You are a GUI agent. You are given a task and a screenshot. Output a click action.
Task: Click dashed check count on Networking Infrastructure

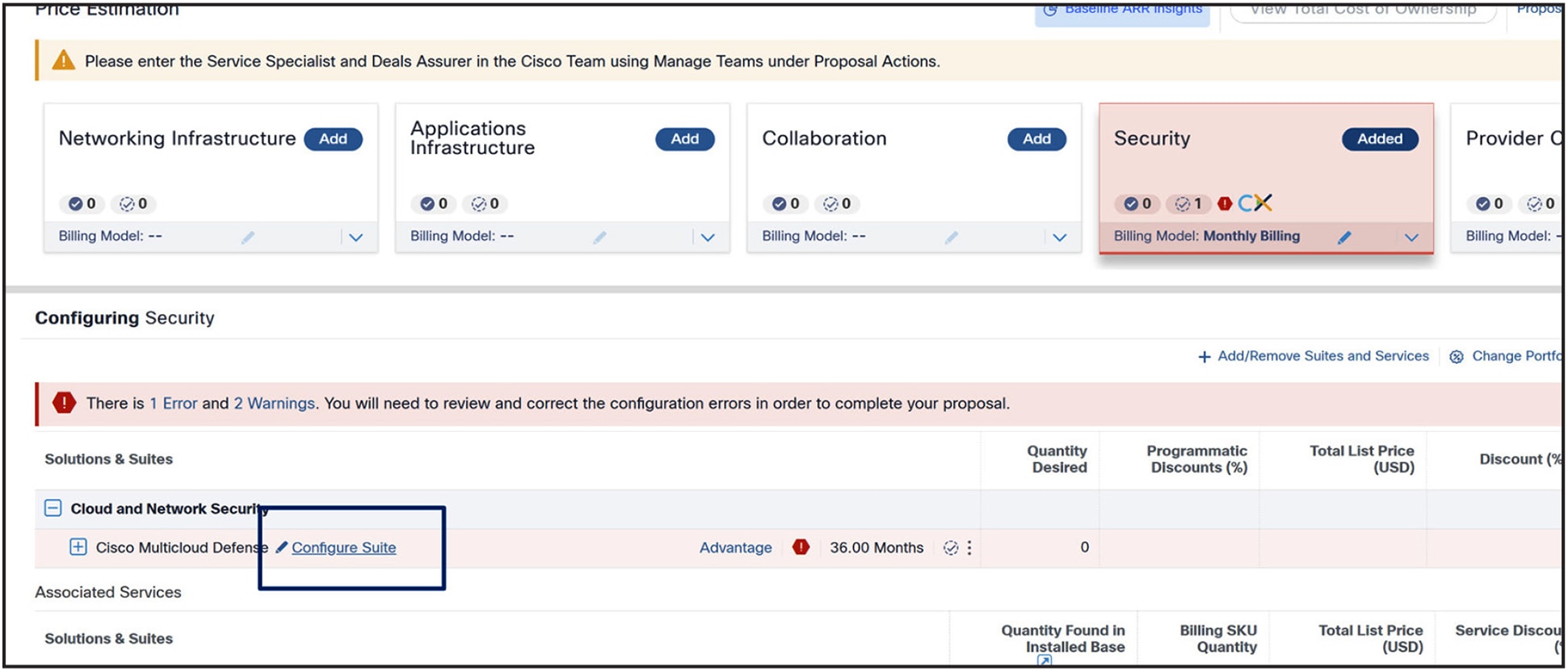[x=133, y=203]
